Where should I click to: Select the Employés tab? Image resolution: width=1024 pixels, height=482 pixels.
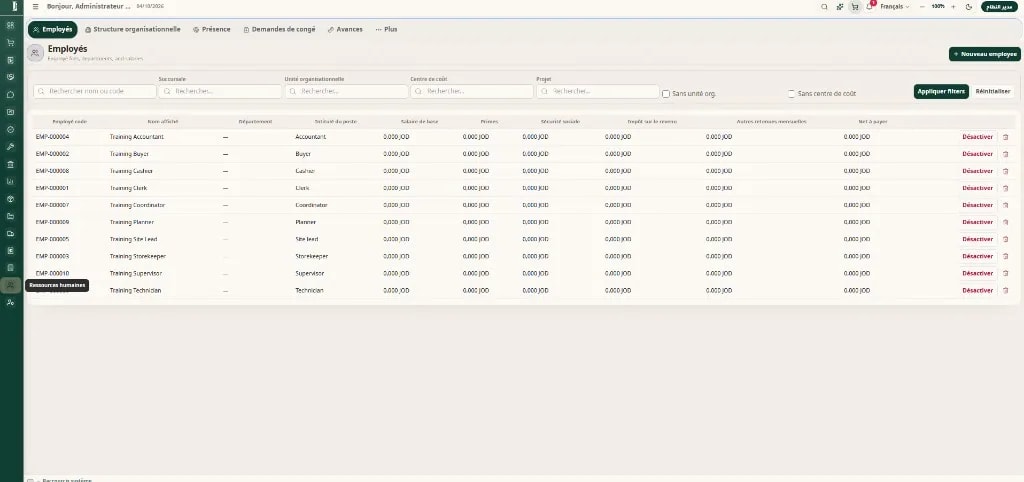[x=52, y=29]
